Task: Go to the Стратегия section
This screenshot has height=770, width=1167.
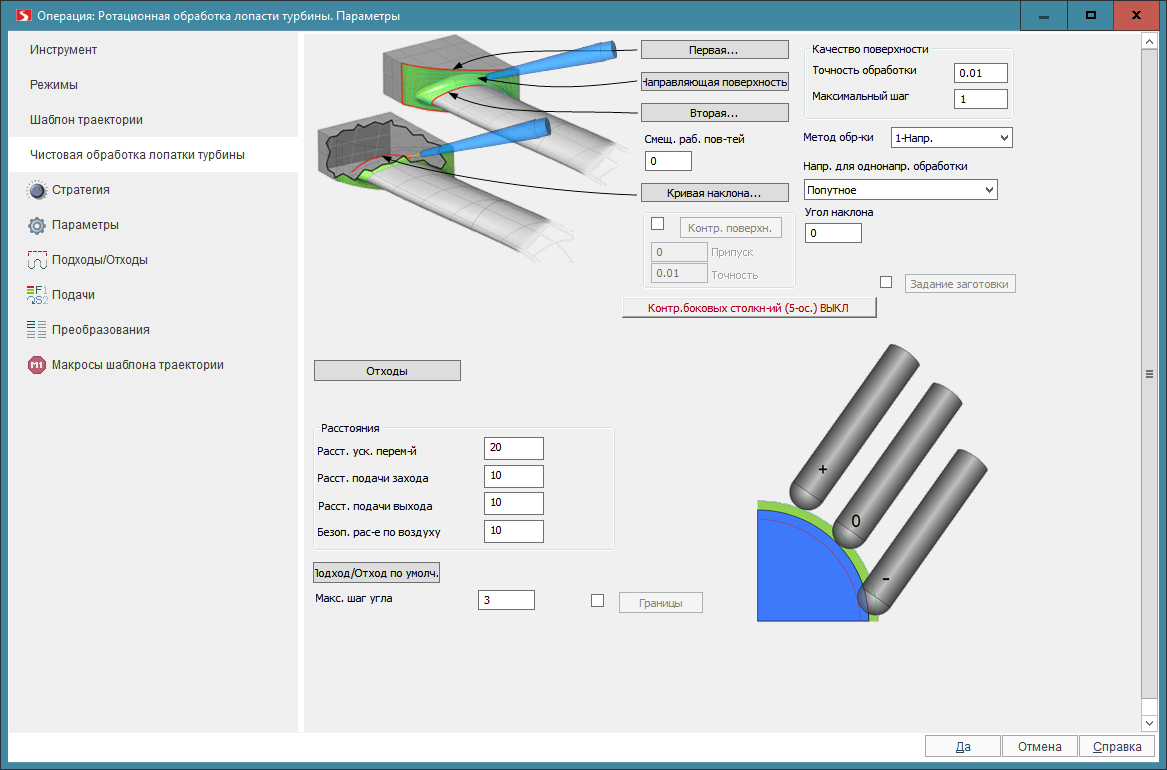Action: [80, 190]
